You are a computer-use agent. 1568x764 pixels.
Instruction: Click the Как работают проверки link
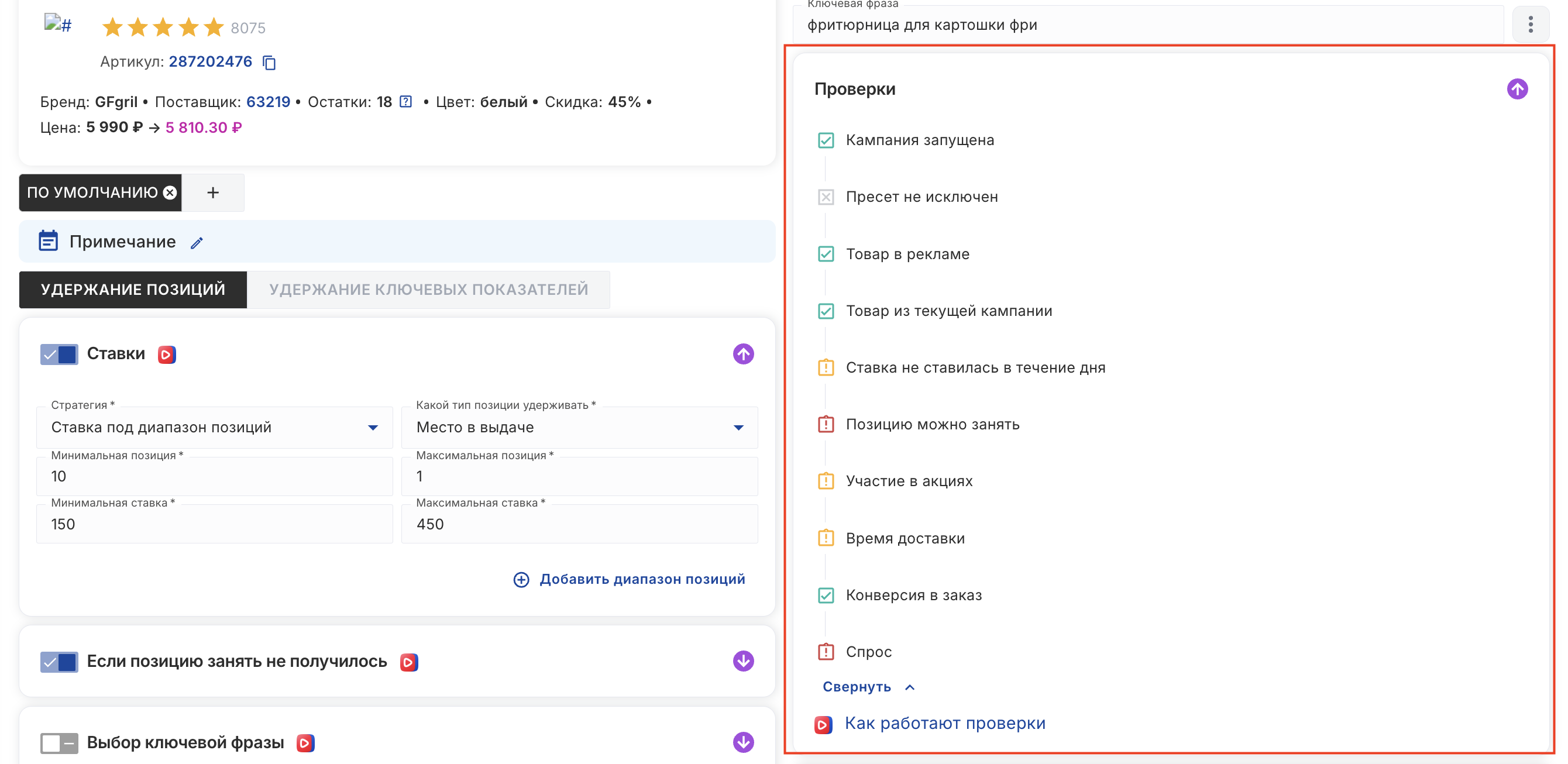tap(945, 723)
